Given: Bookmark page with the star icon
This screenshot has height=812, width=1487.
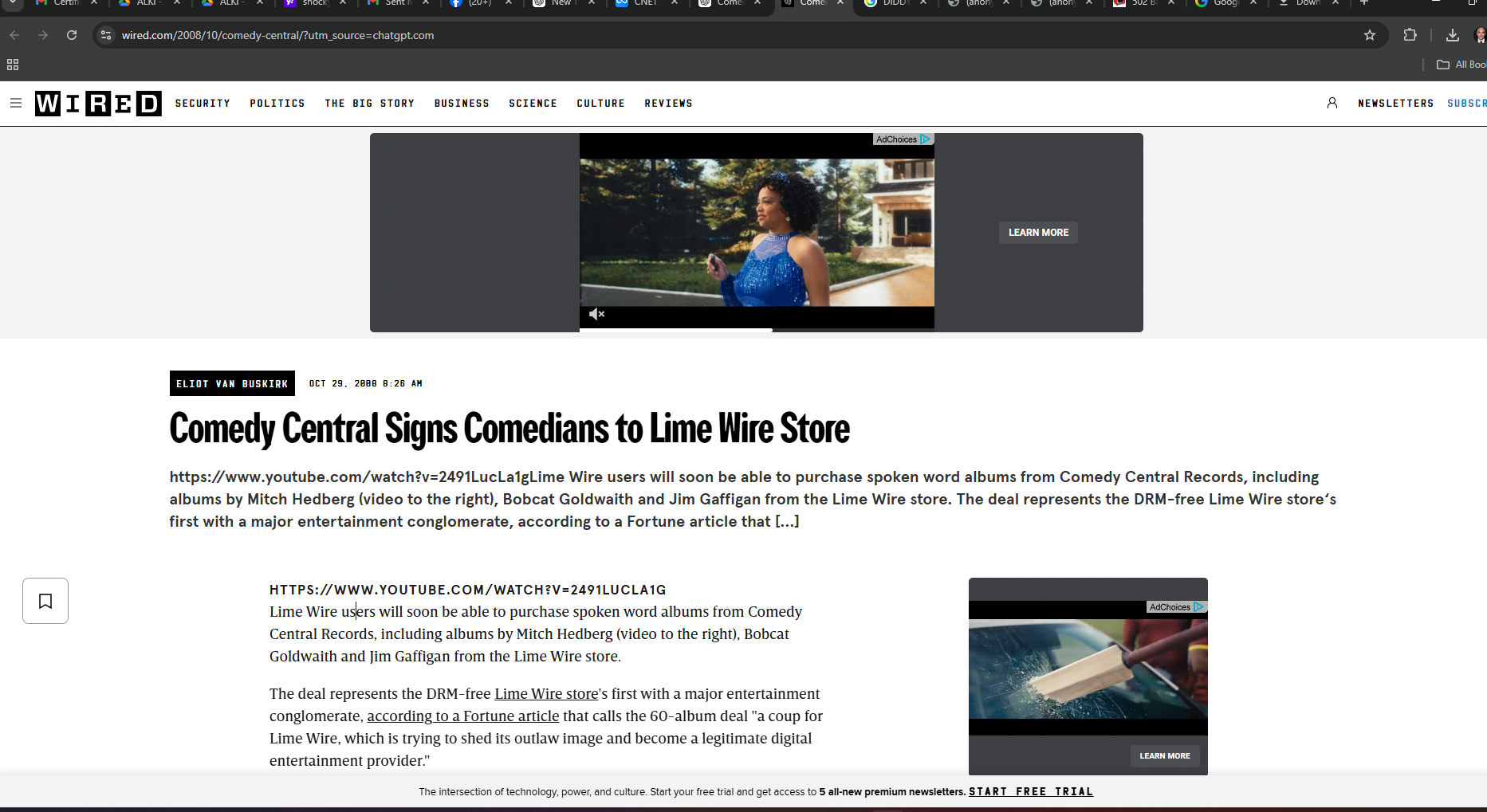Looking at the screenshot, I should tap(1369, 35).
